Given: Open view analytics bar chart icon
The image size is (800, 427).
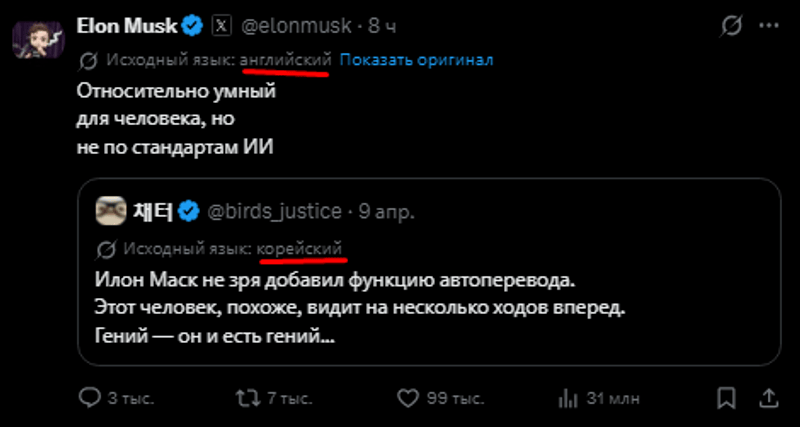Looking at the screenshot, I should [x=566, y=398].
